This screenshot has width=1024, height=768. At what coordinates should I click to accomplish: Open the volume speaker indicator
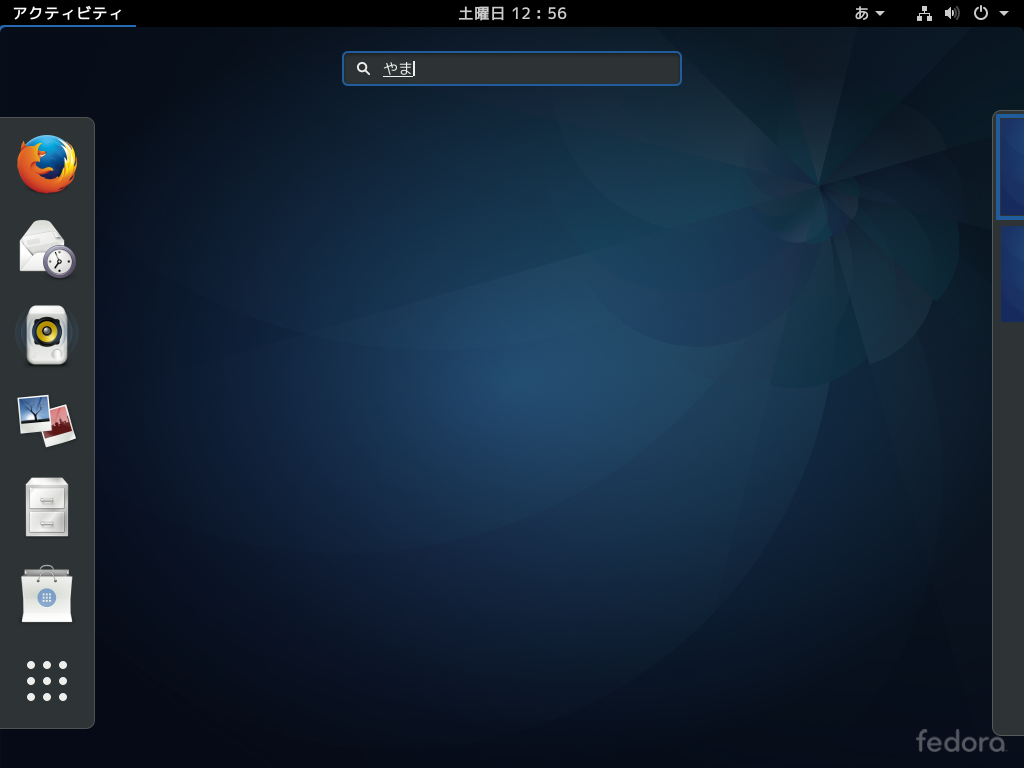point(952,13)
